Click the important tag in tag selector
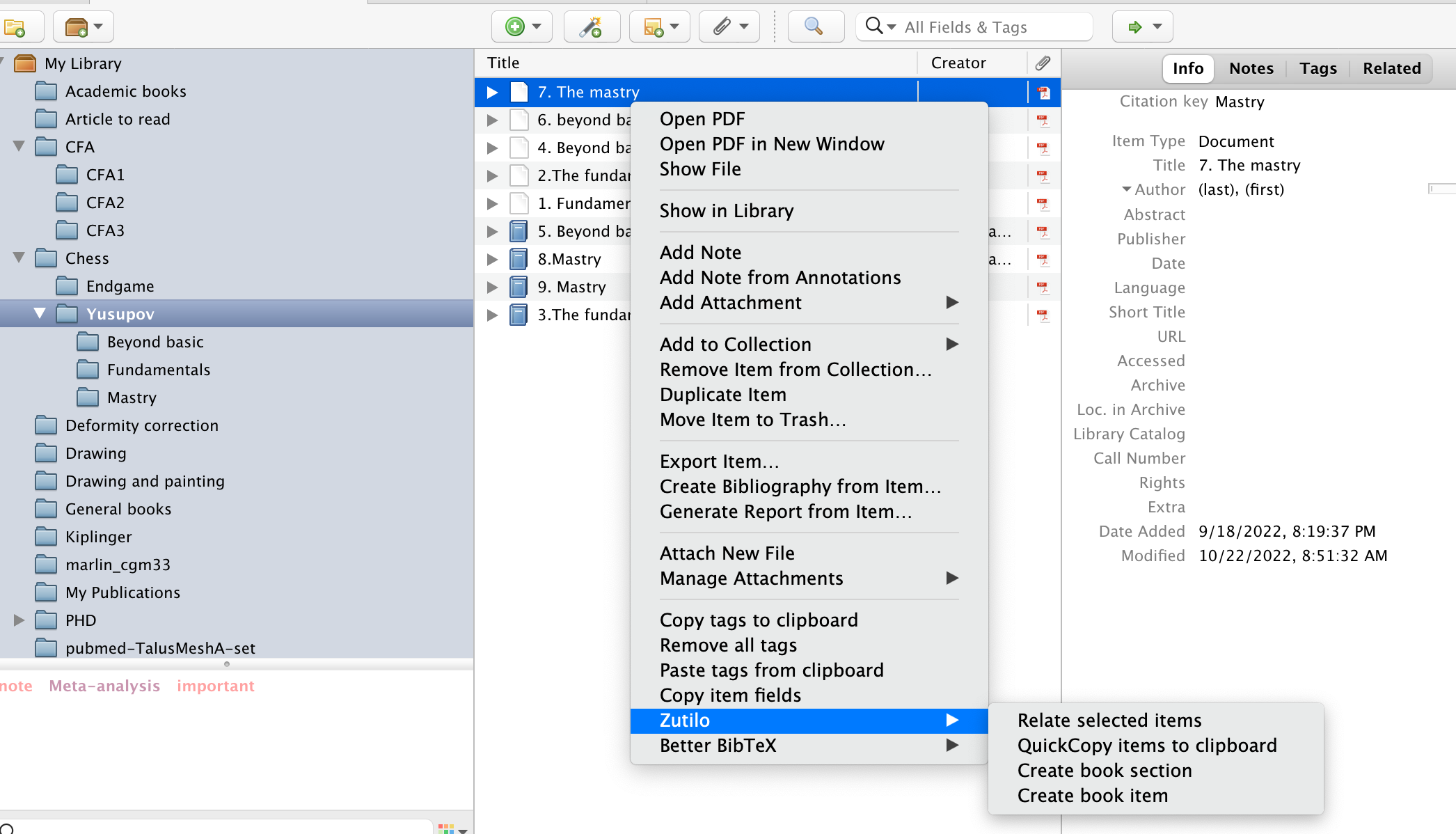Image resolution: width=1456 pixels, height=834 pixels. coord(215,686)
